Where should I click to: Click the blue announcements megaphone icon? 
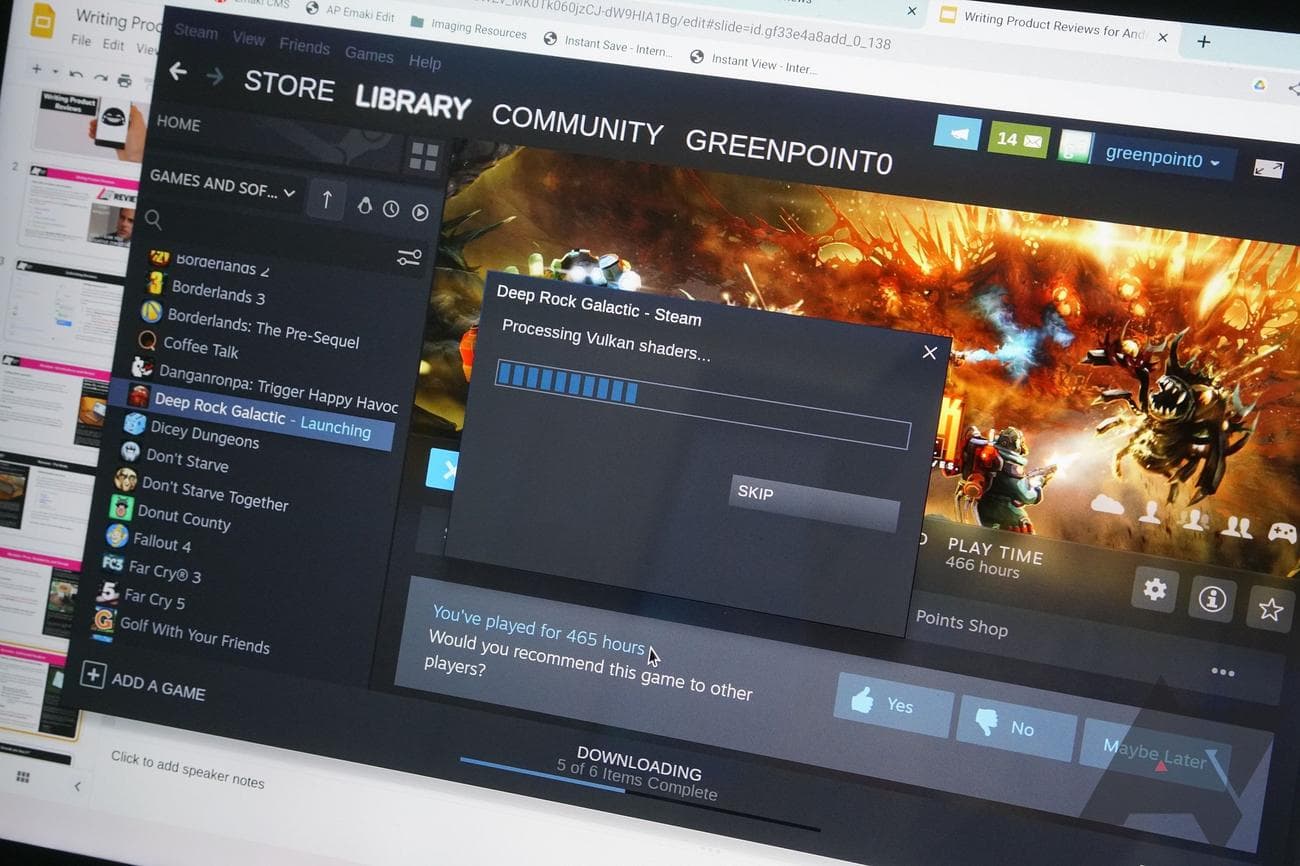coord(957,133)
